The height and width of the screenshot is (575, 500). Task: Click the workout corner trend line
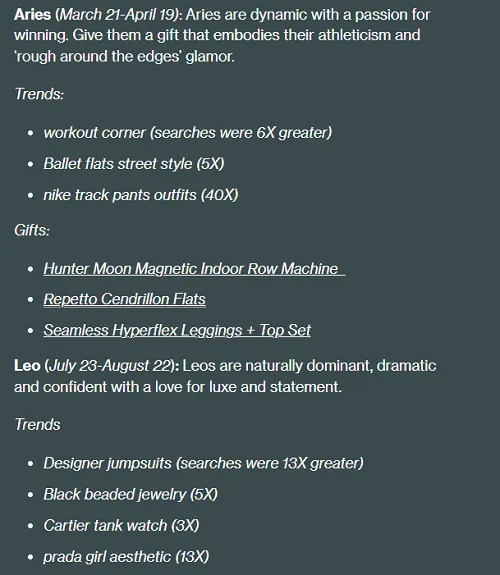(187, 132)
